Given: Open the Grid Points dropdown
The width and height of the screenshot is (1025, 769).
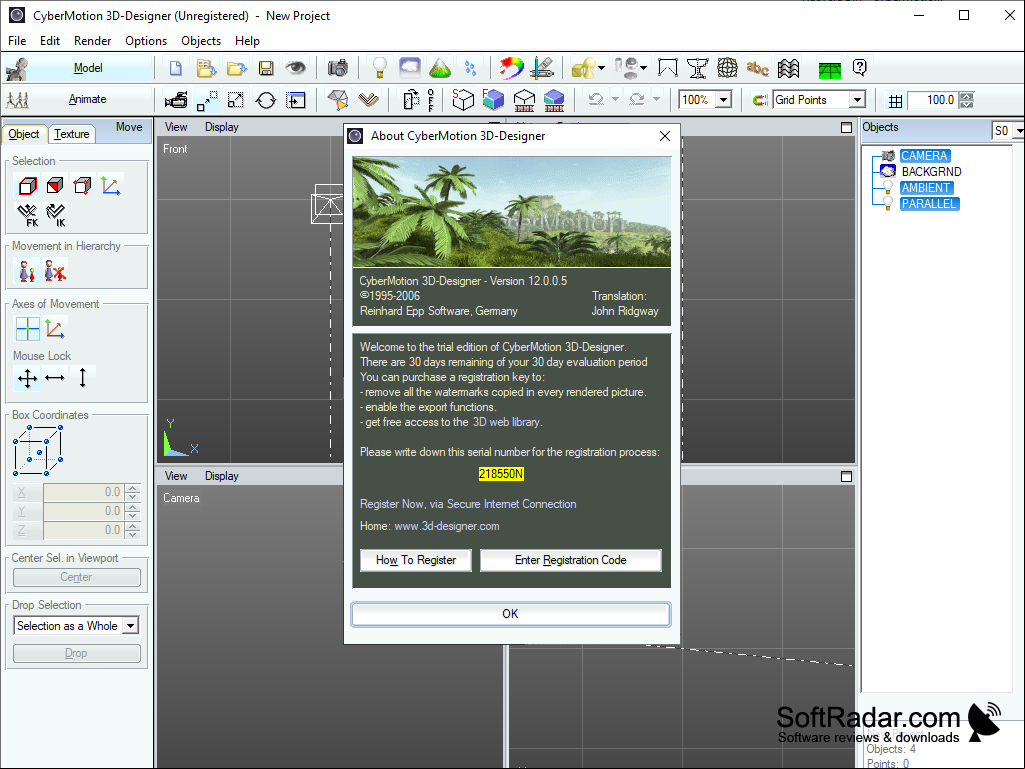Looking at the screenshot, I should (x=857, y=100).
